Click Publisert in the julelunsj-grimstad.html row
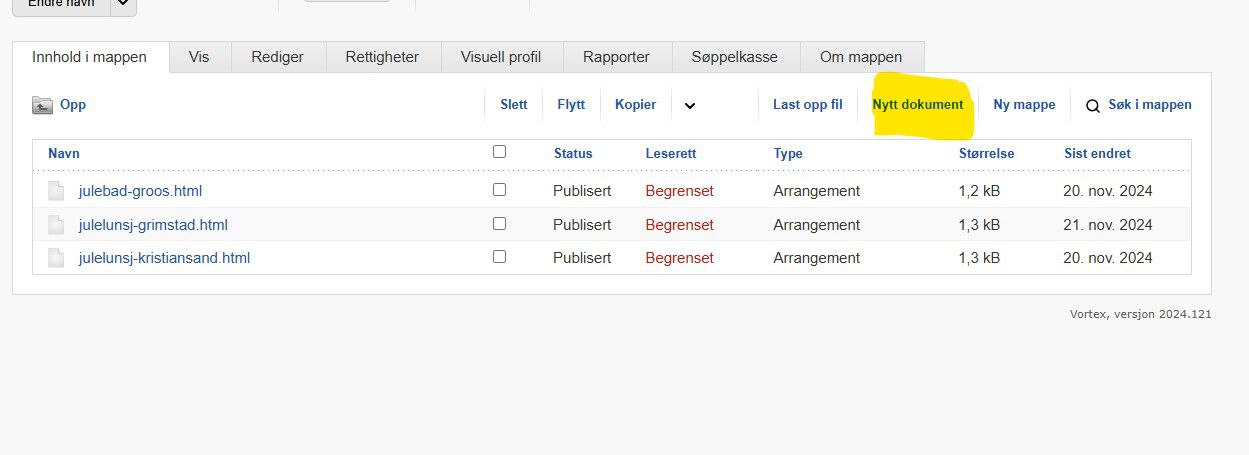Image resolution: width=1249 pixels, height=455 pixels. tap(582, 225)
